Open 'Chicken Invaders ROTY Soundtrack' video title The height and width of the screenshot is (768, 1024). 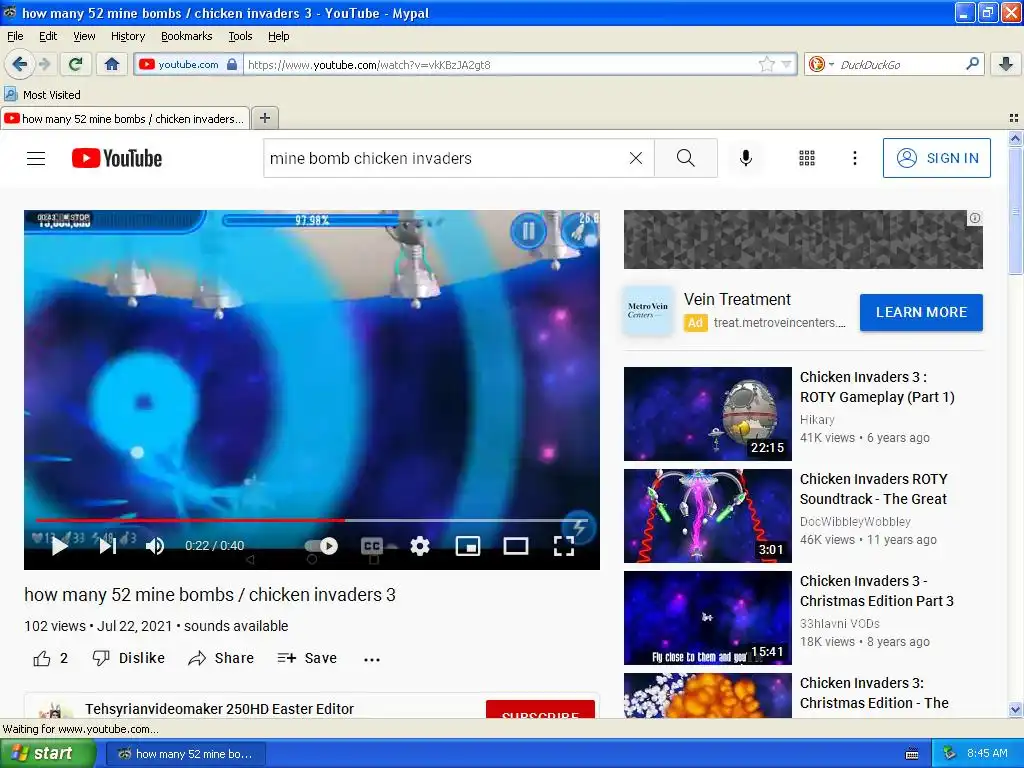[x=873, y=489]
